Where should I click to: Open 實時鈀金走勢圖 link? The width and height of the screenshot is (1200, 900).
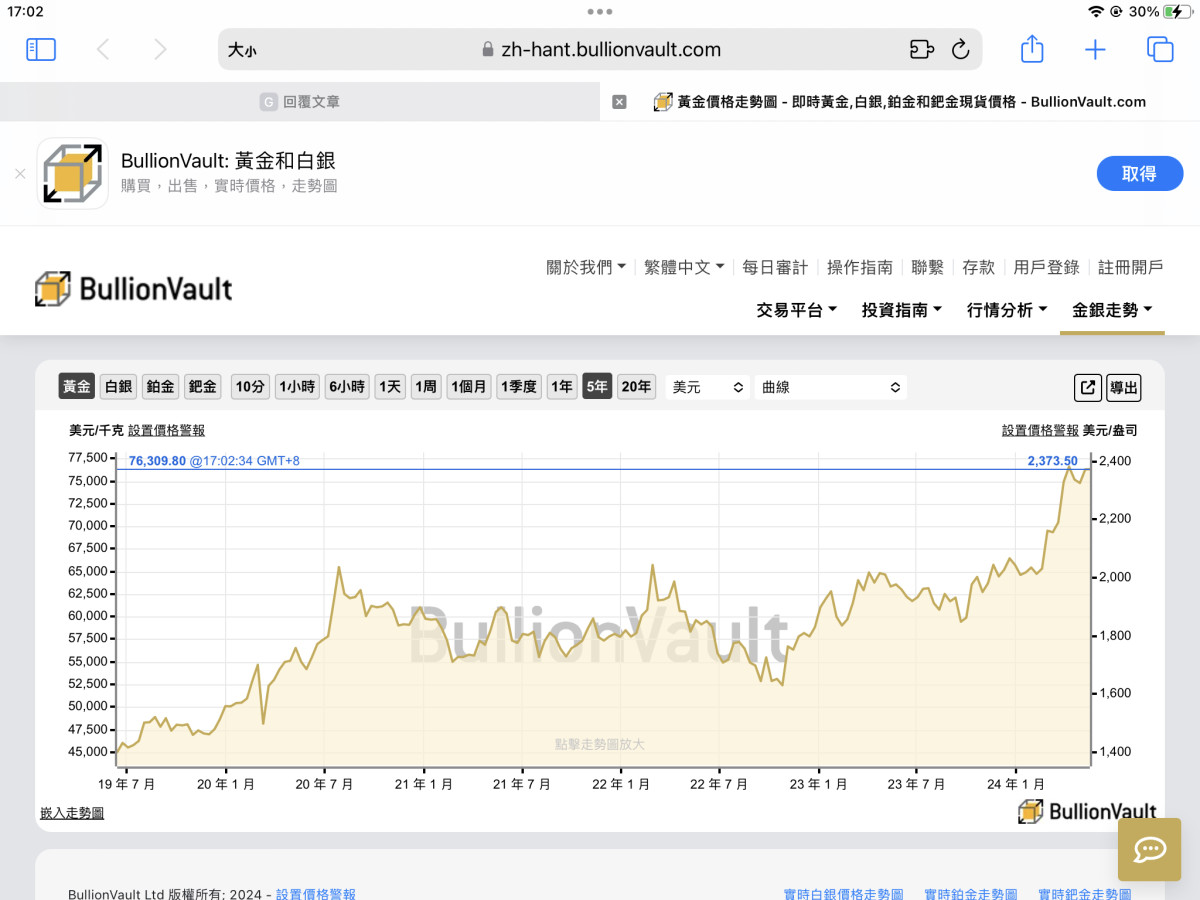coord(1085,894)
